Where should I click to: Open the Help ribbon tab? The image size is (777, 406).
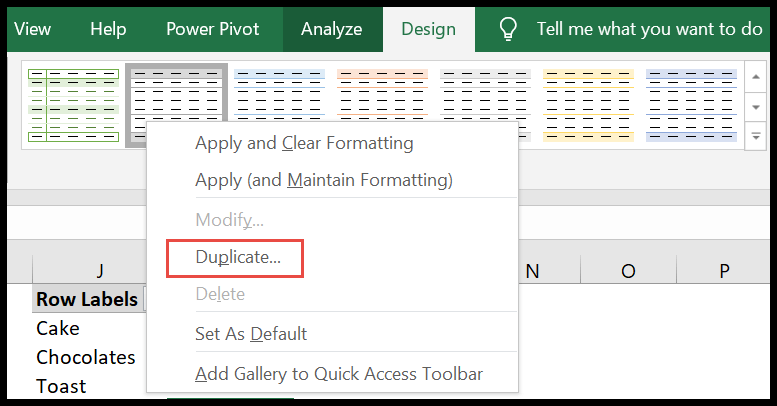point(108,29)
